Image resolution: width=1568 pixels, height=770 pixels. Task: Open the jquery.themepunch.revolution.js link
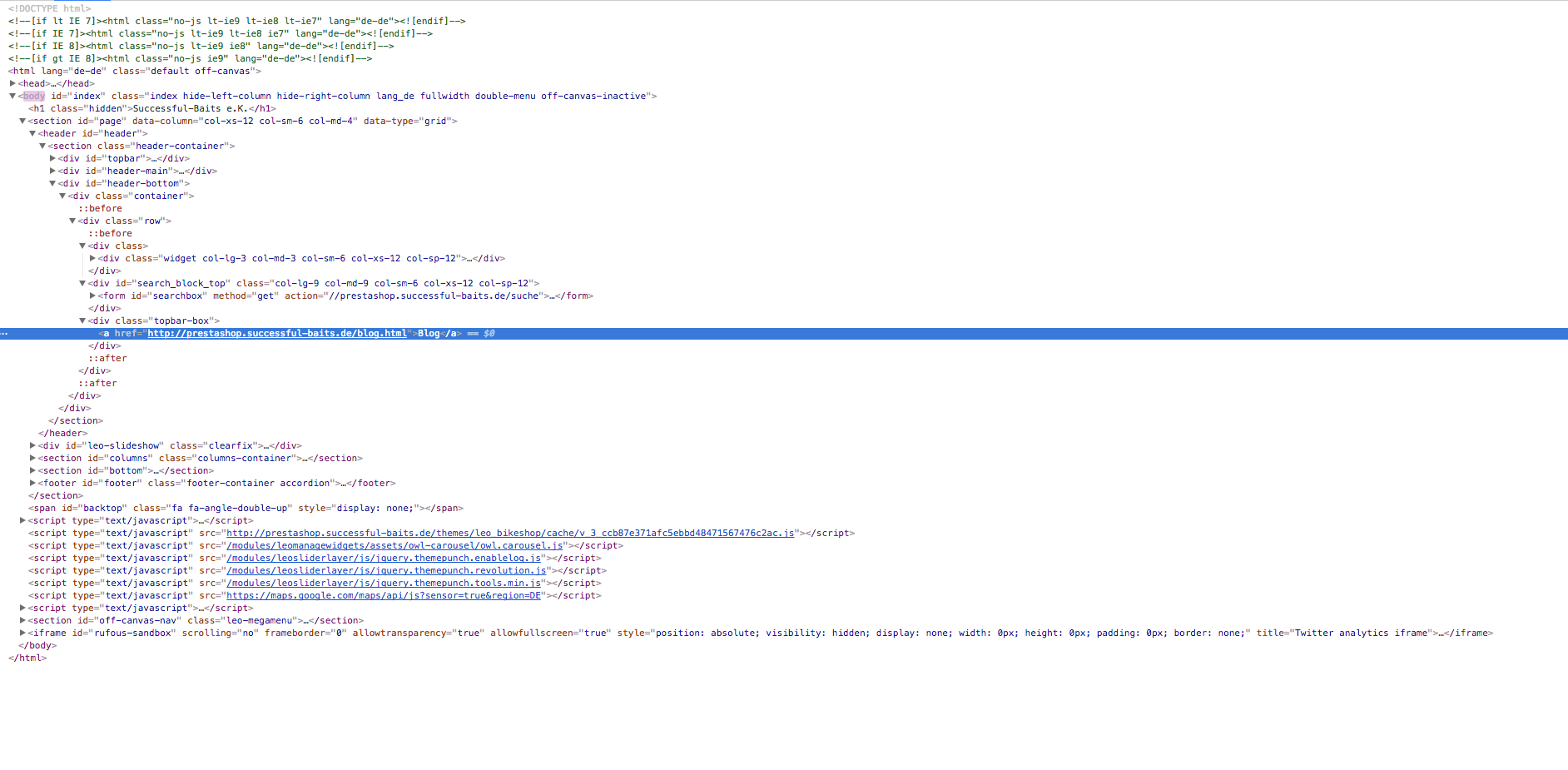click(386, 570)
